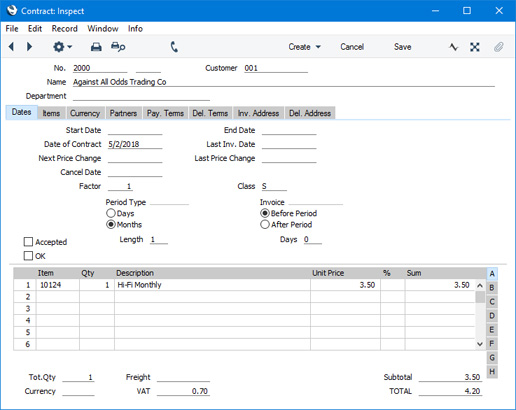Viewport: 516px width, 410px height.
Task: Click the paperclip attachments icon
Action: 498,47
